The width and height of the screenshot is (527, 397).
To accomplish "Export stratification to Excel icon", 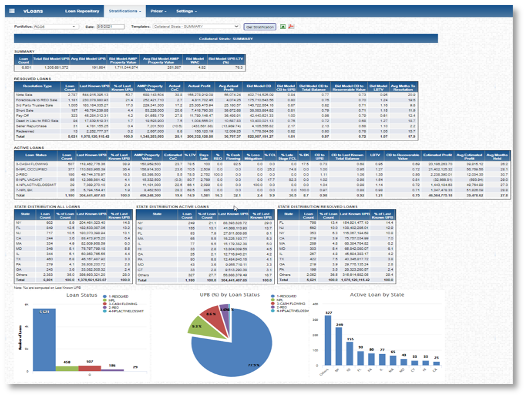I will (x=283, y=27).
